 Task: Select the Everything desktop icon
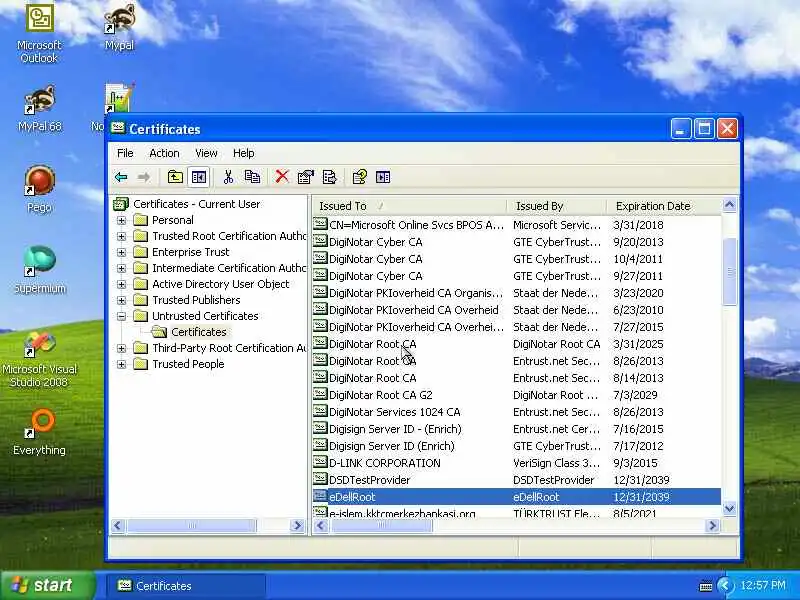point(39,432)
